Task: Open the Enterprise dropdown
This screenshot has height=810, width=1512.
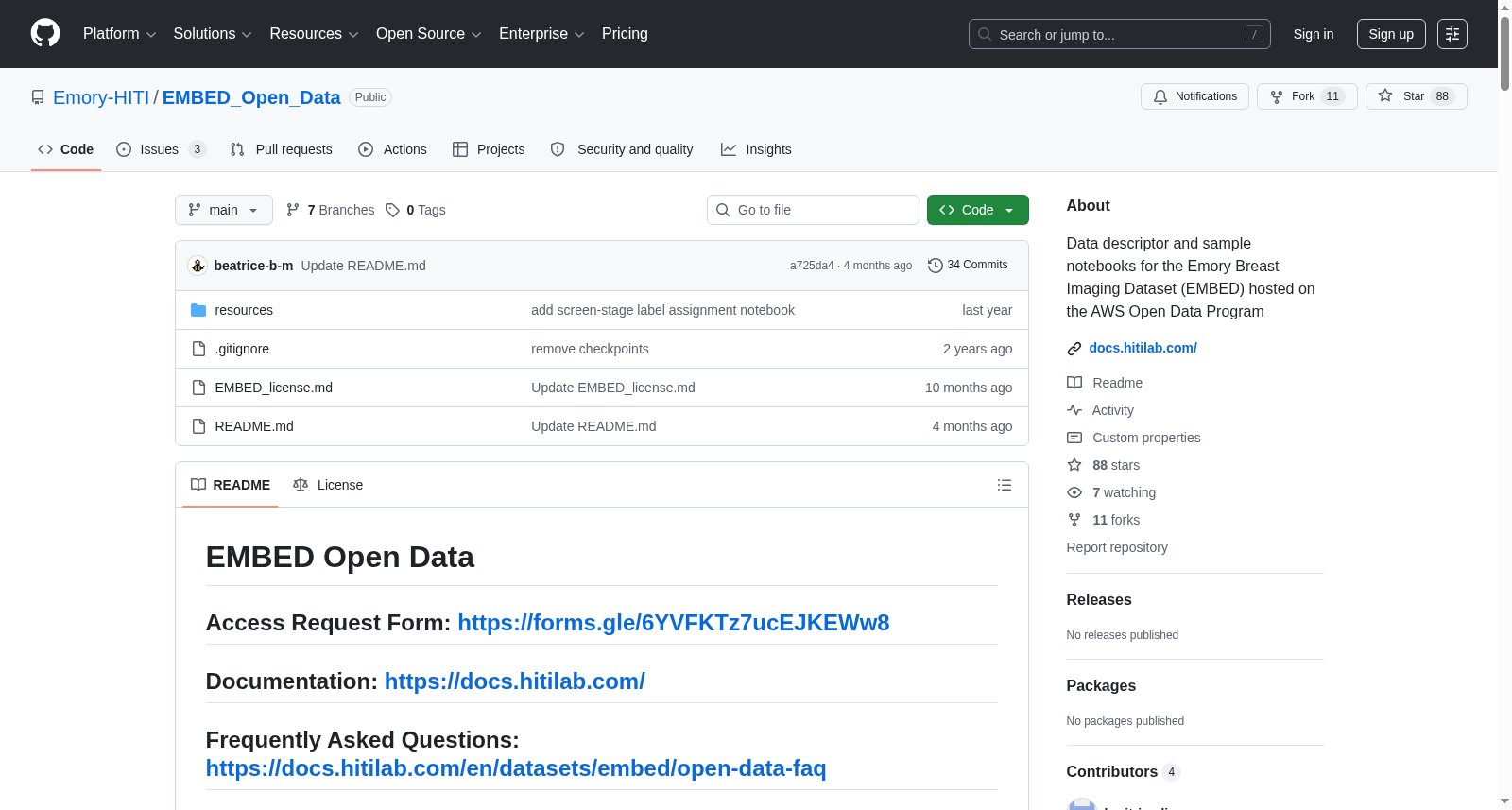Action: [541, 34]
